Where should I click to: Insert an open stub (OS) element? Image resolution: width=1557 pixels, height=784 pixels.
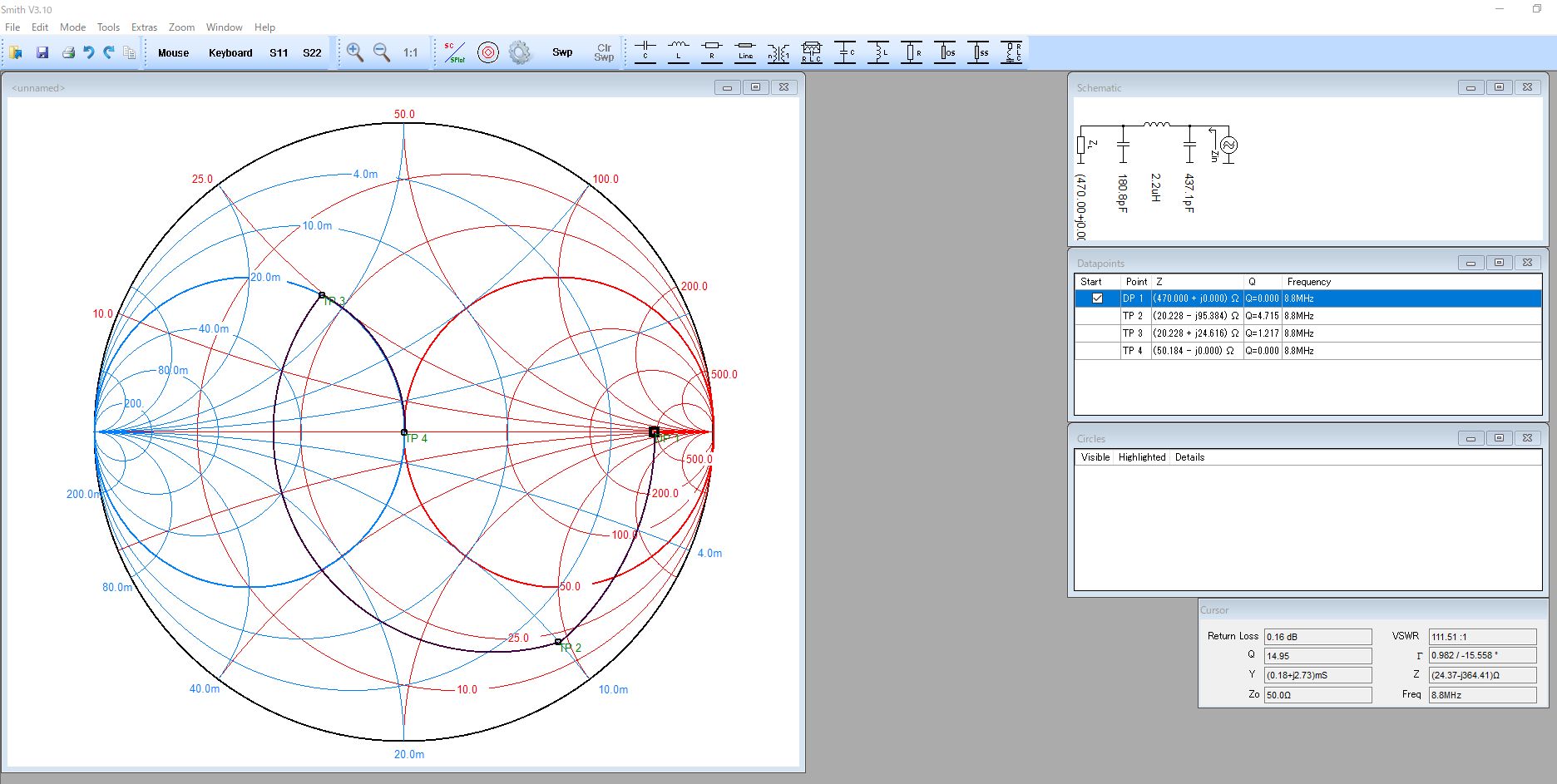point(945,52)
